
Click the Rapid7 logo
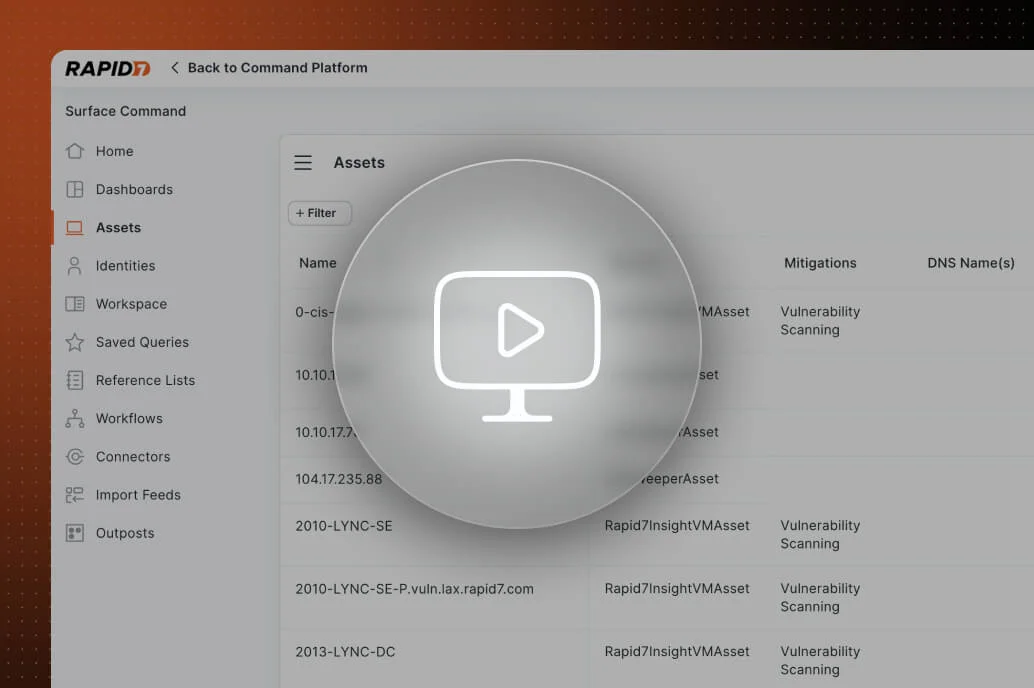click(x=107, y=68)
